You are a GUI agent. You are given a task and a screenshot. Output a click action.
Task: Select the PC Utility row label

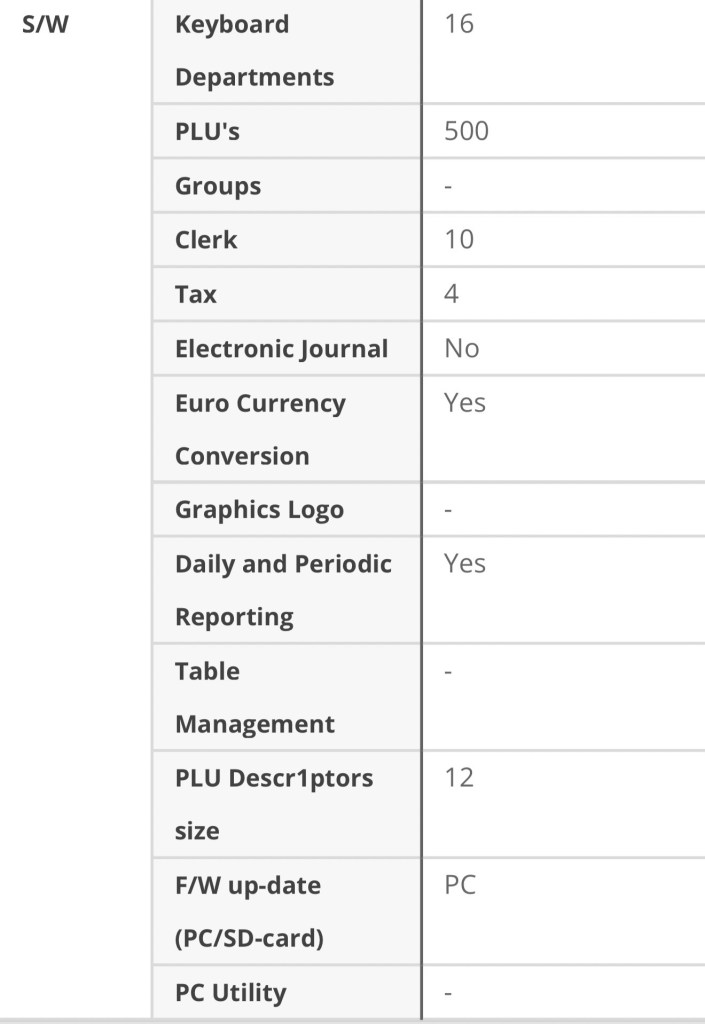(230, 993)
